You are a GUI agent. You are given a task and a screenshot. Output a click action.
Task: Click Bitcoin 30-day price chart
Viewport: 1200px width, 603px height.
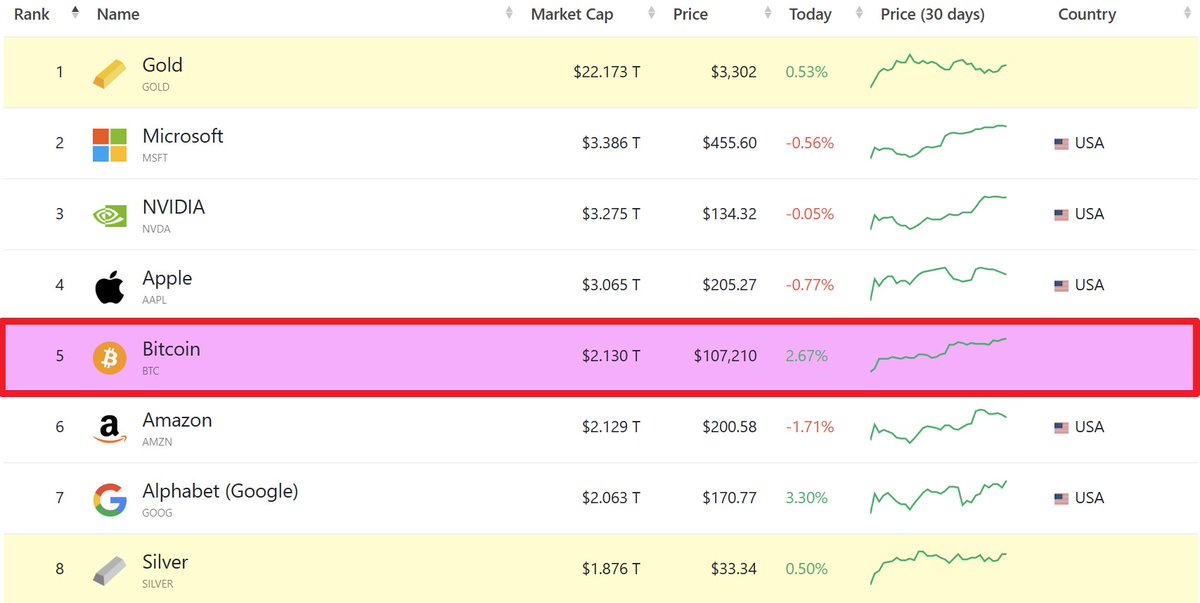[x=938, y=355]
